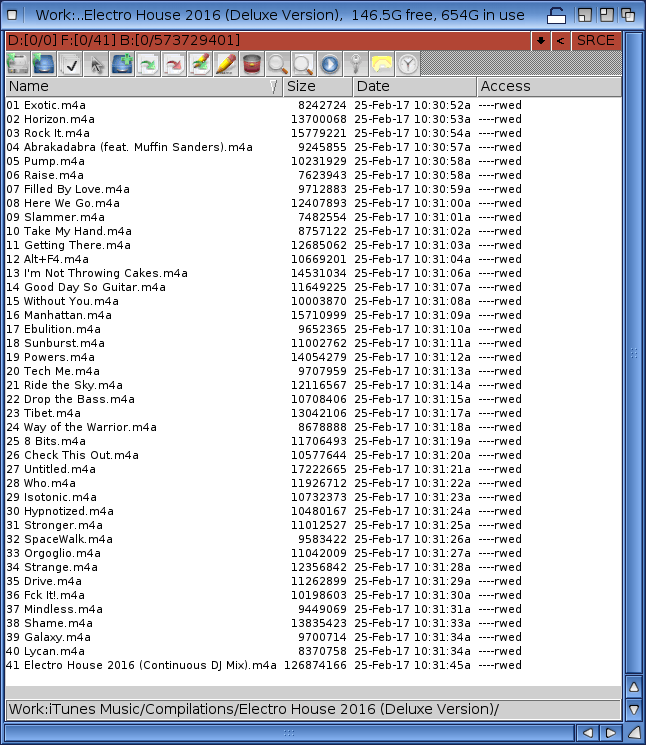Select file 09 Slammer.m4a
646x745 pixels.
(56, 217)
